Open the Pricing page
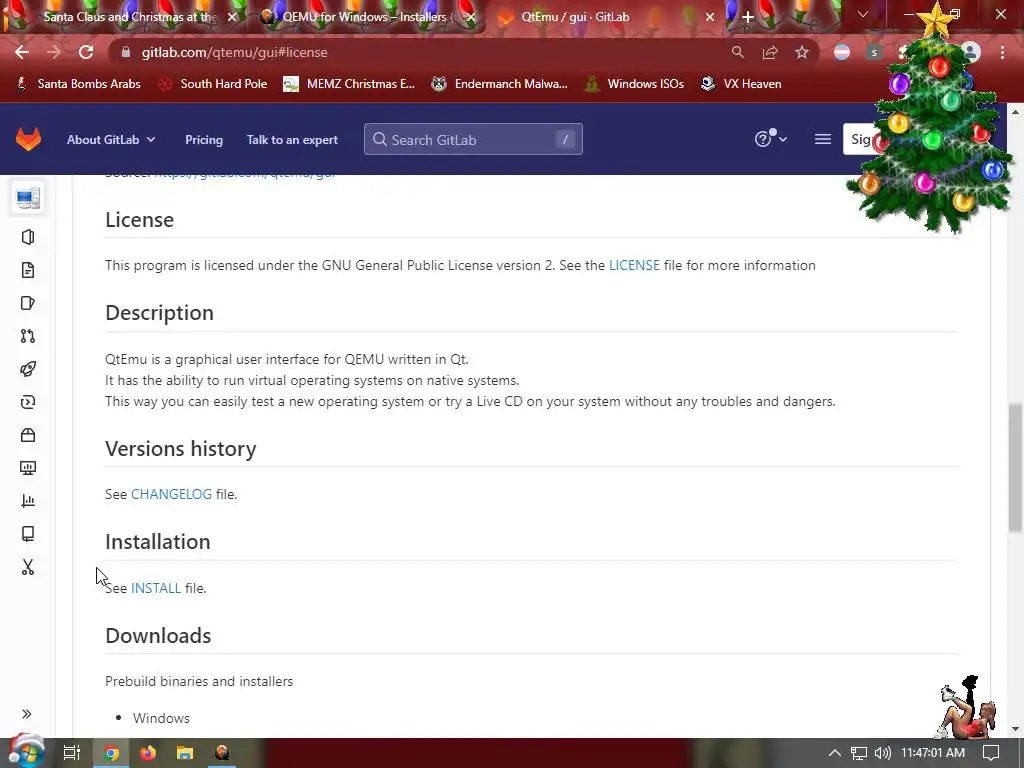The image size is (1024, 768). [x=204, y=140]
